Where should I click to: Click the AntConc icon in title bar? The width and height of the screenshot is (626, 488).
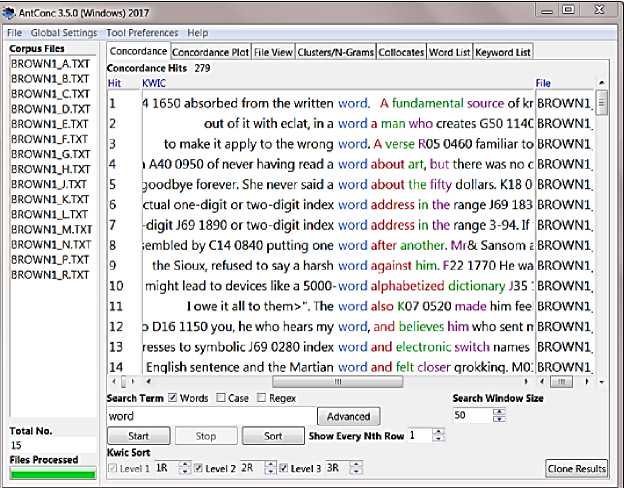pyautogui.click(x=8, y=13)
